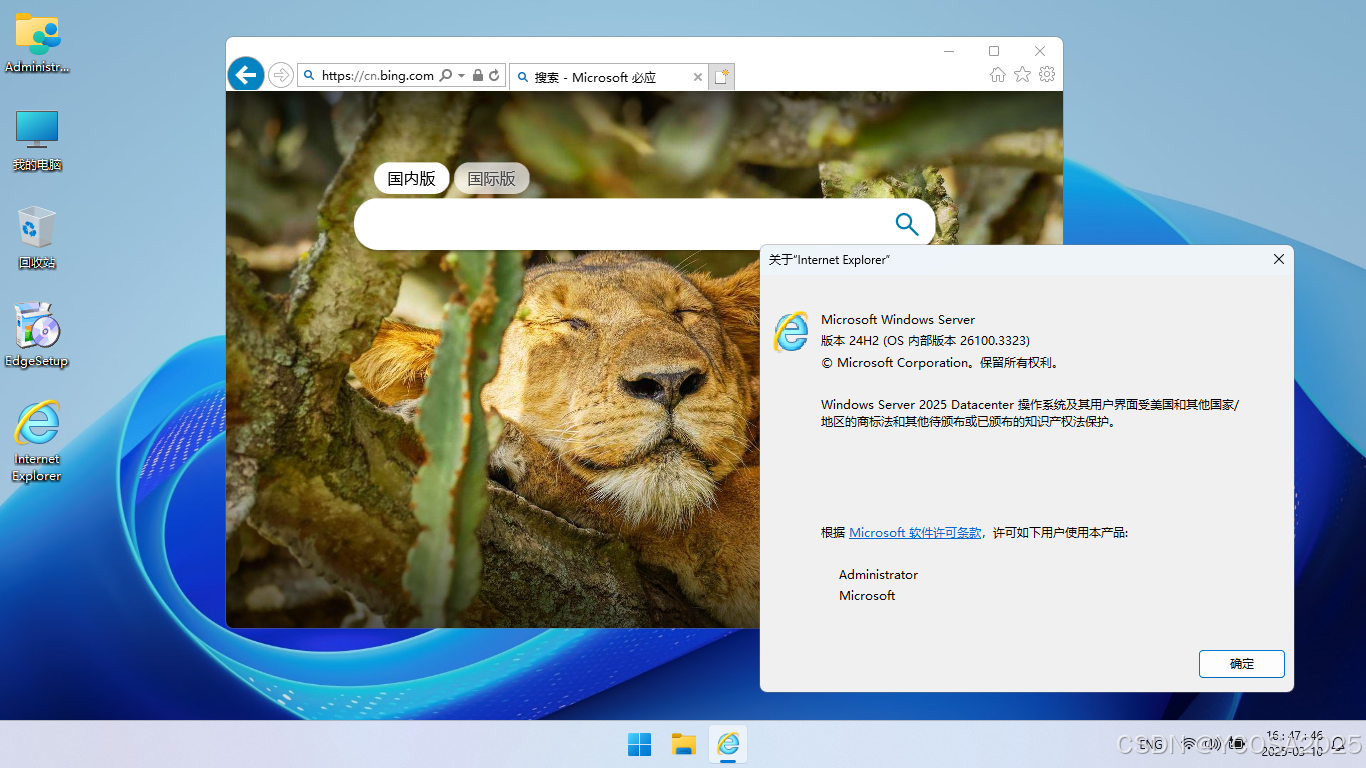This screenshot has width=1366, height=768.
Task: Click the 'Microsoft Windows Server' text
Action: (898, 320)
